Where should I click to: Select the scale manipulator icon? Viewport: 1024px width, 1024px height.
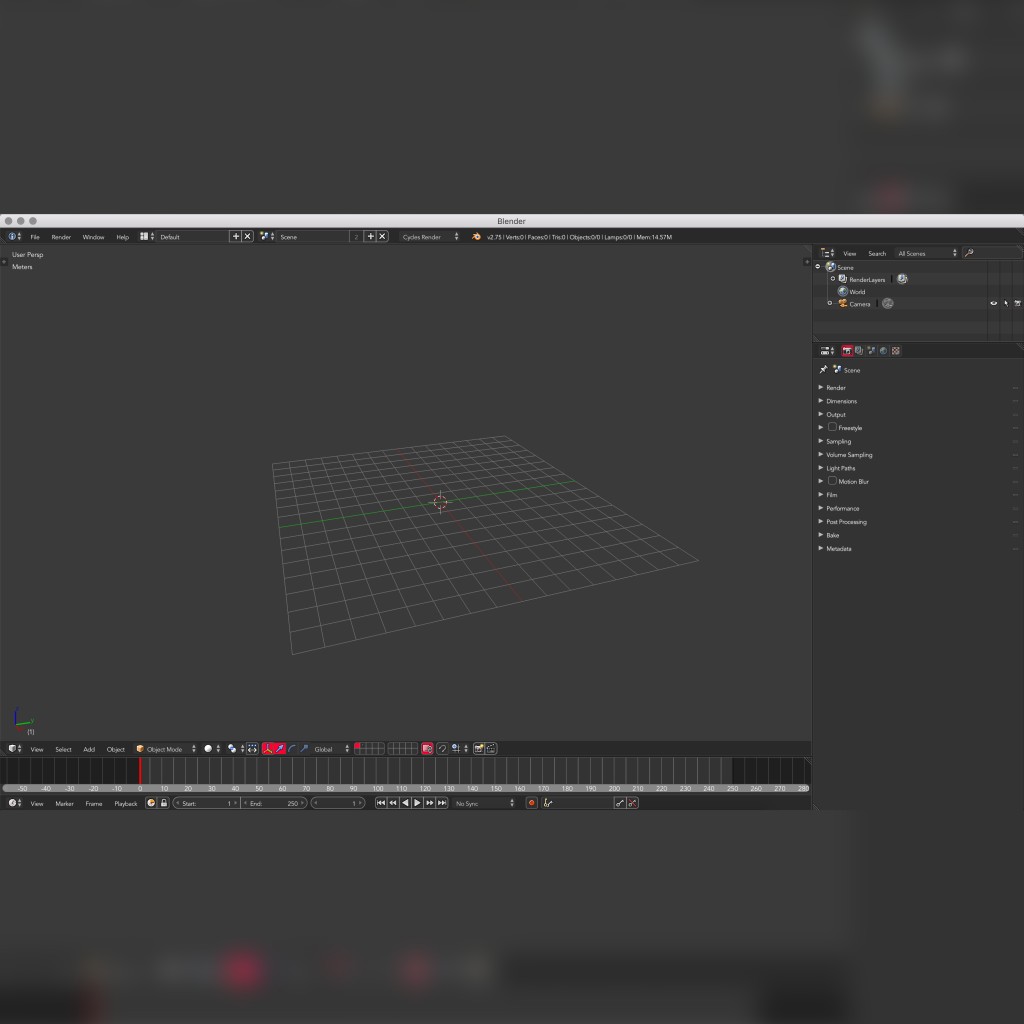tap(305, 748)
